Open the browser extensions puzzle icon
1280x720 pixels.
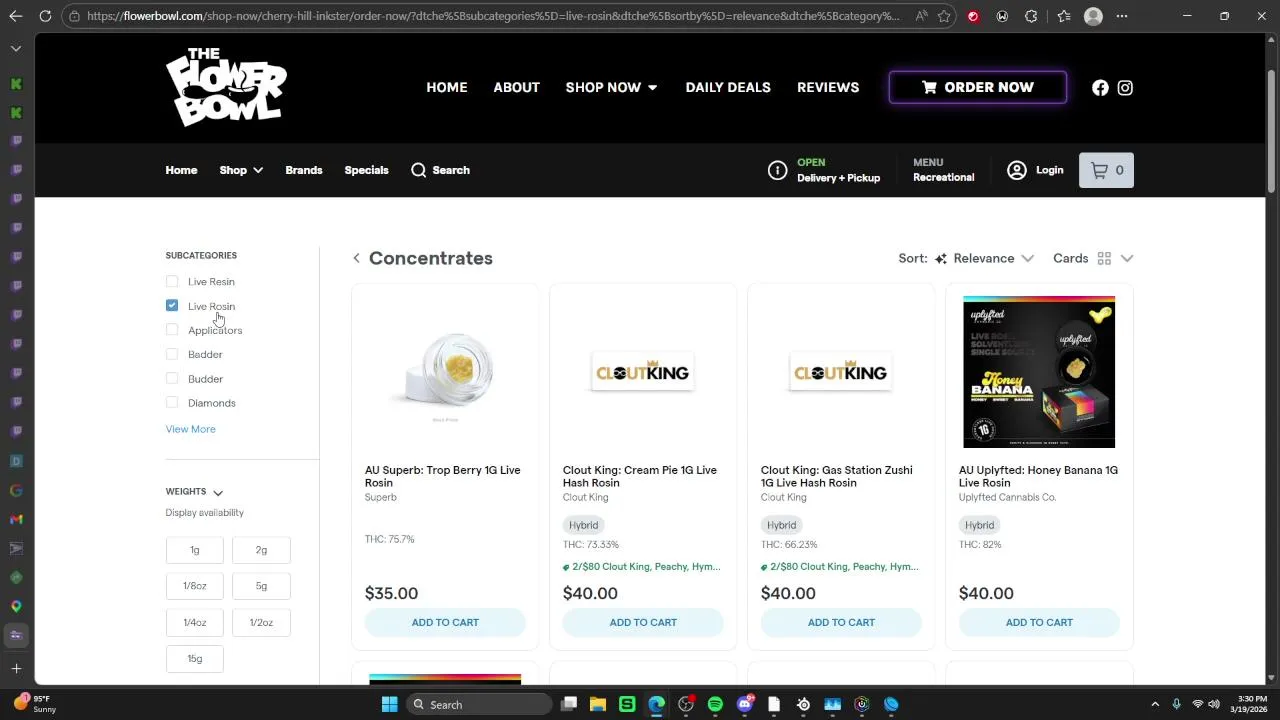[1031, 16]
